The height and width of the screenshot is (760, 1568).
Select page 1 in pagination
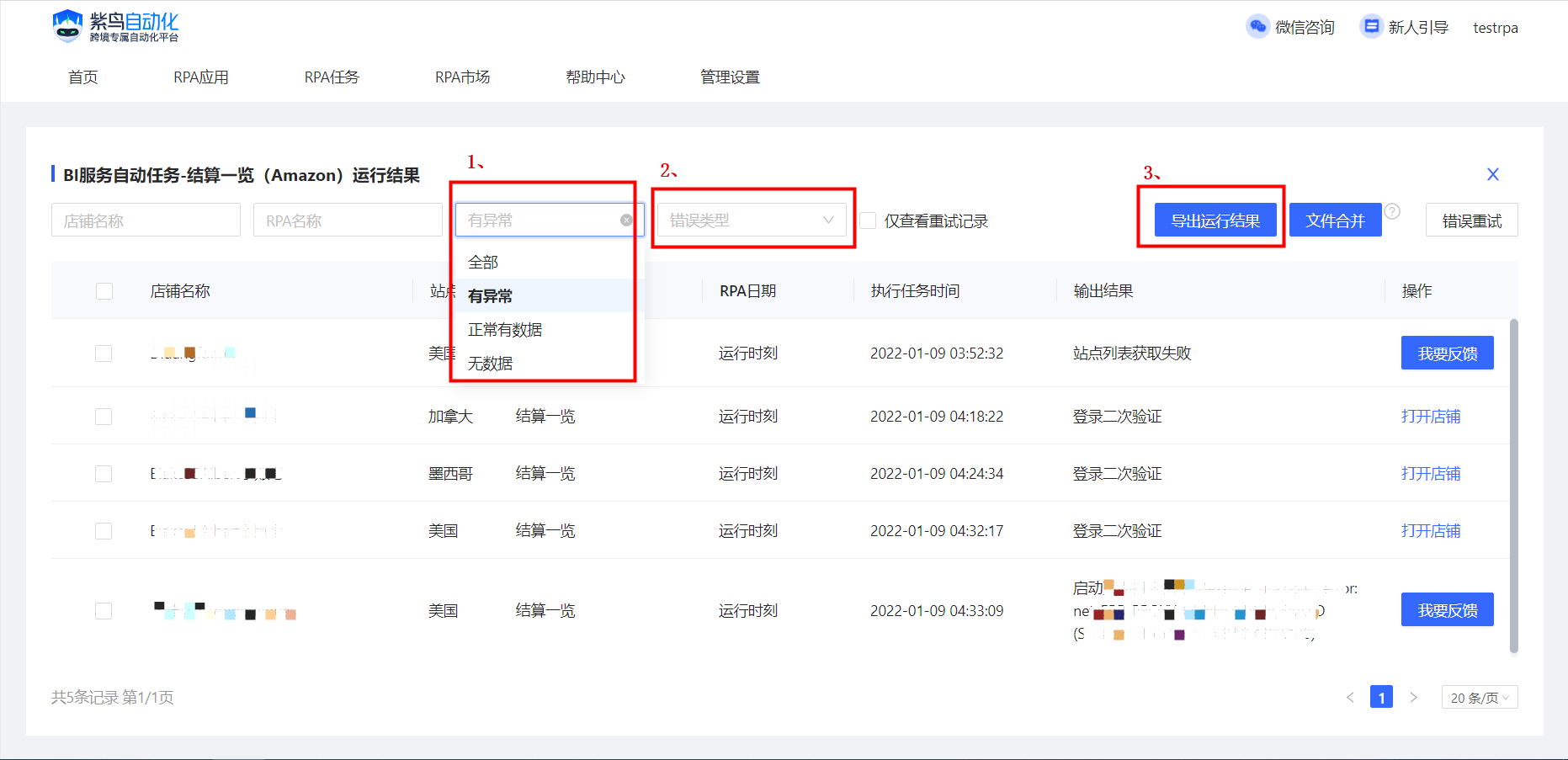[1381, 698]
